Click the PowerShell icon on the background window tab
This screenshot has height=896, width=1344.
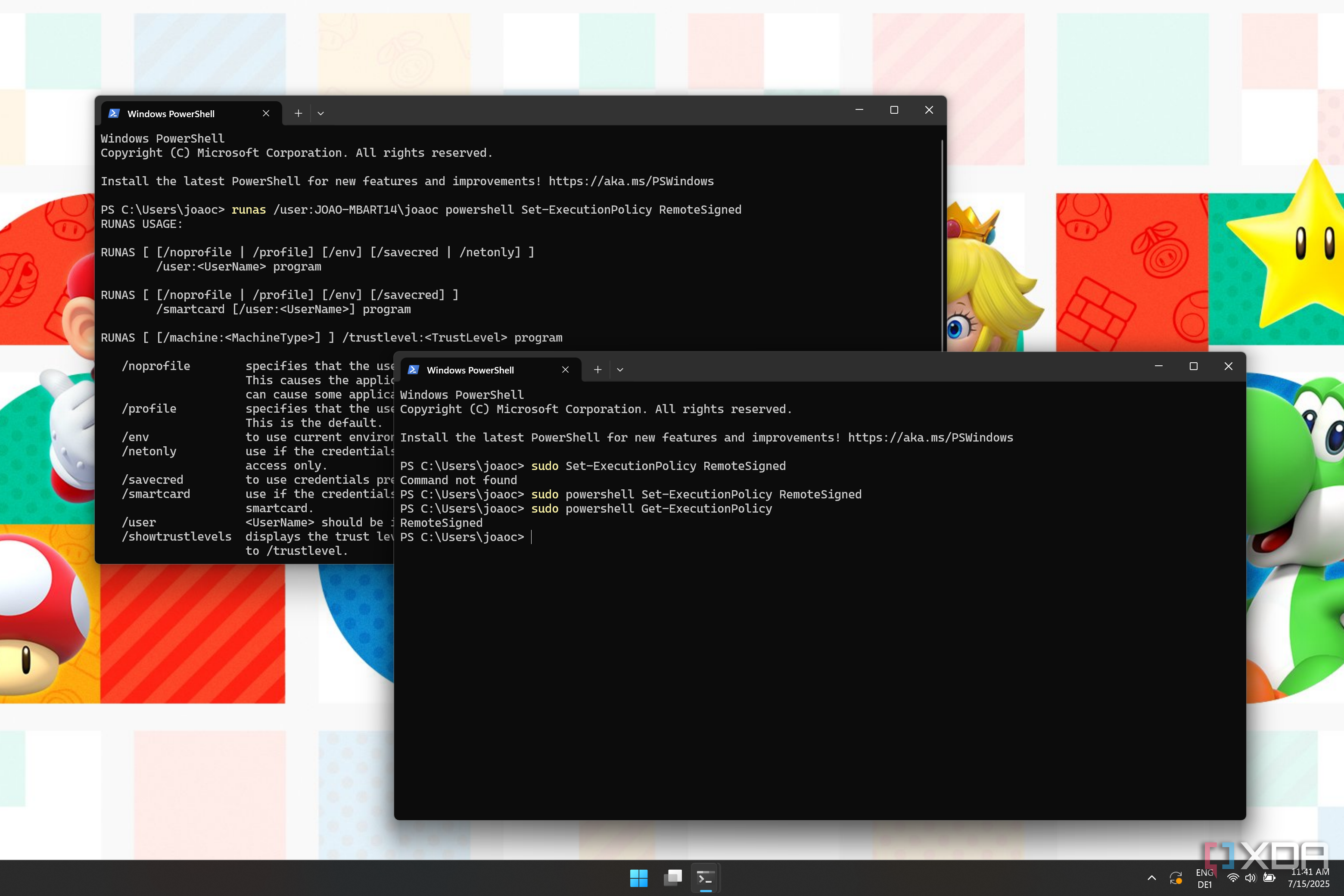[x=114, y=113]
